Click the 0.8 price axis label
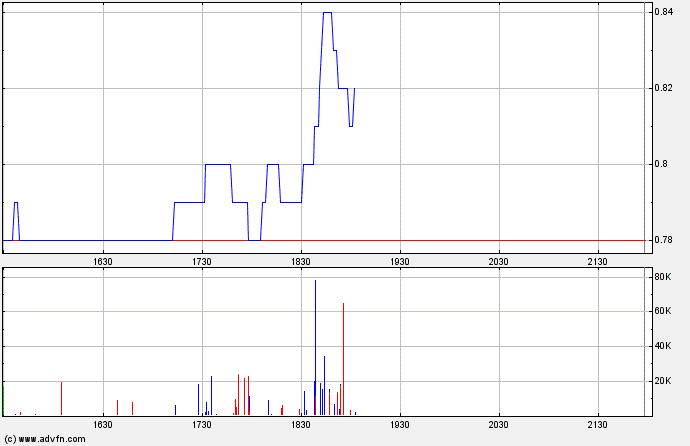This screenshot has height=446, width=690. pyautogui.click(x=660, y=164)
